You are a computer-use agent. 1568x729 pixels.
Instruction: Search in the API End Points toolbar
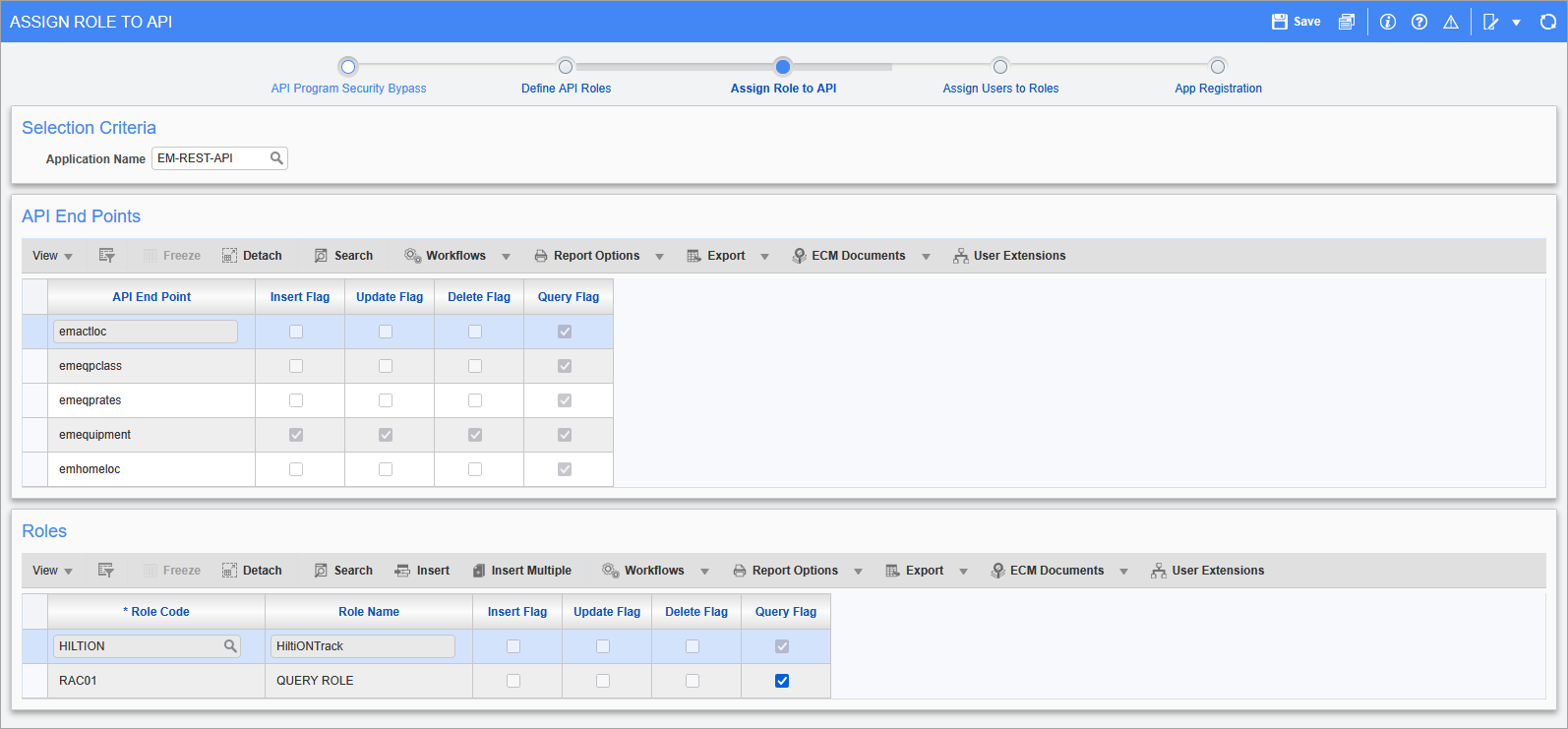click(x=343, y=256)
